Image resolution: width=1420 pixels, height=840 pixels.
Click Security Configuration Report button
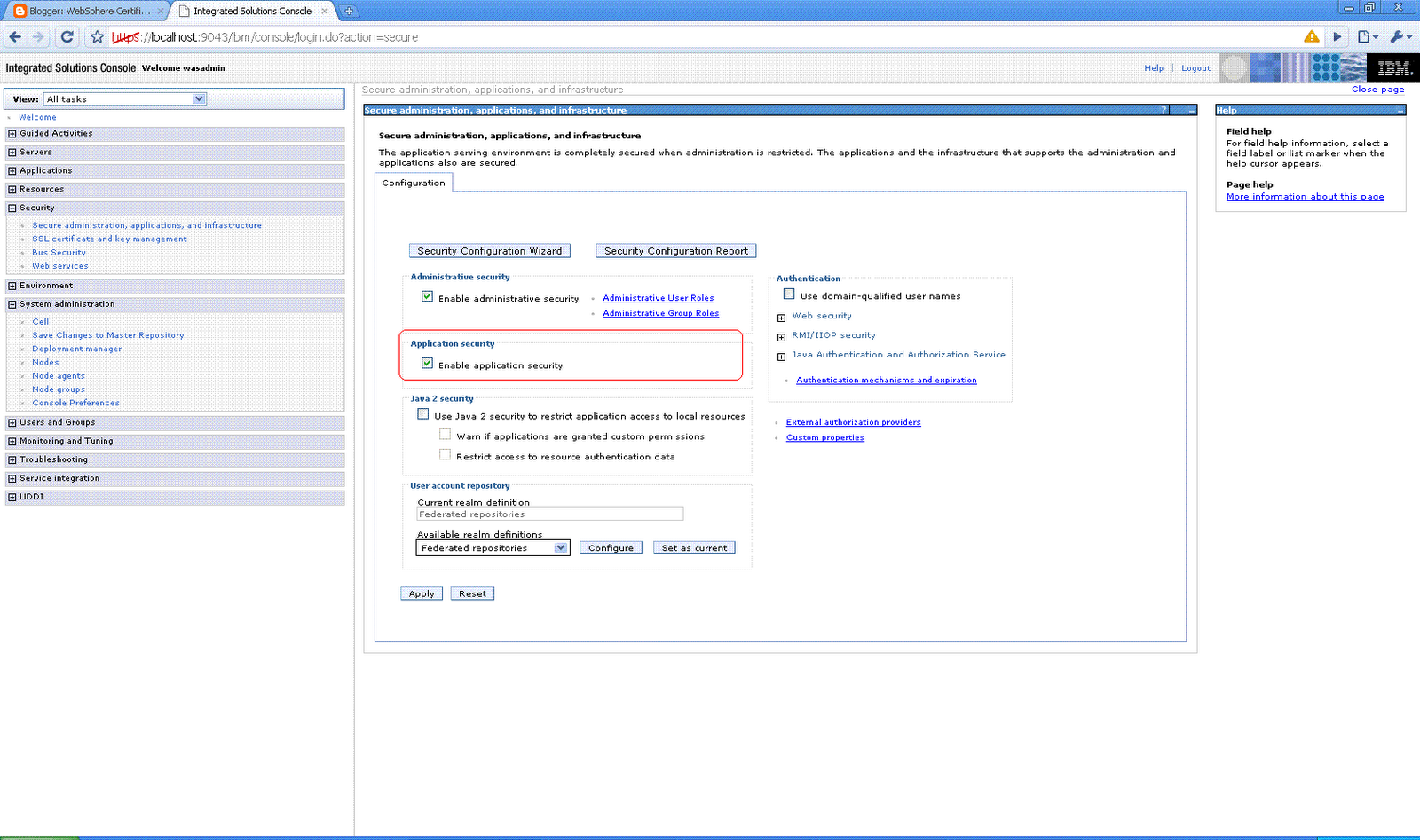[676, 251]
